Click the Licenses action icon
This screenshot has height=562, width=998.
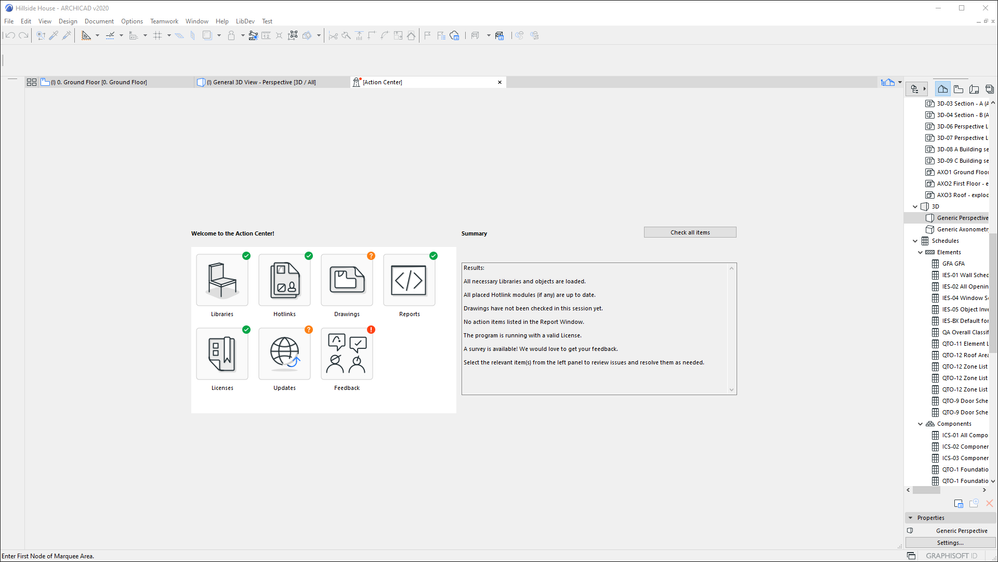(222, 354)
